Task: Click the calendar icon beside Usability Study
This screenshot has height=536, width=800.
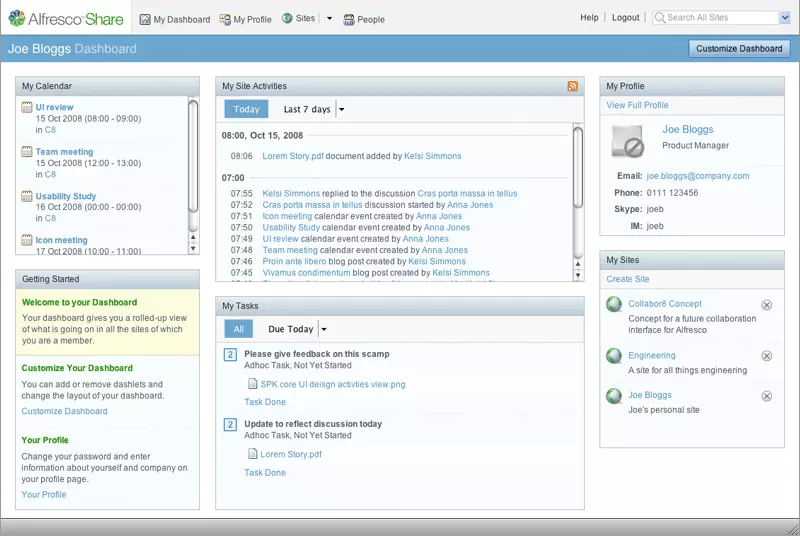Action: 27,196
